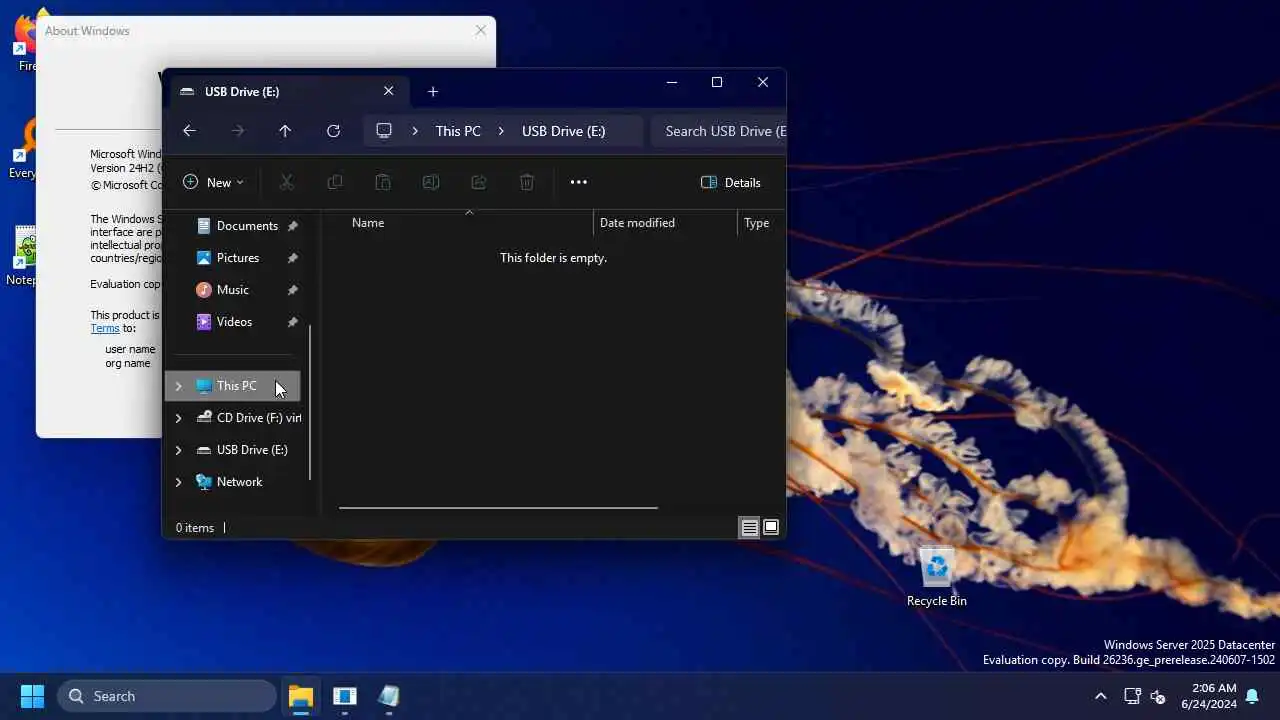Select Network in navigation pane
This screenshot has width=1280, height=720.
230,482
